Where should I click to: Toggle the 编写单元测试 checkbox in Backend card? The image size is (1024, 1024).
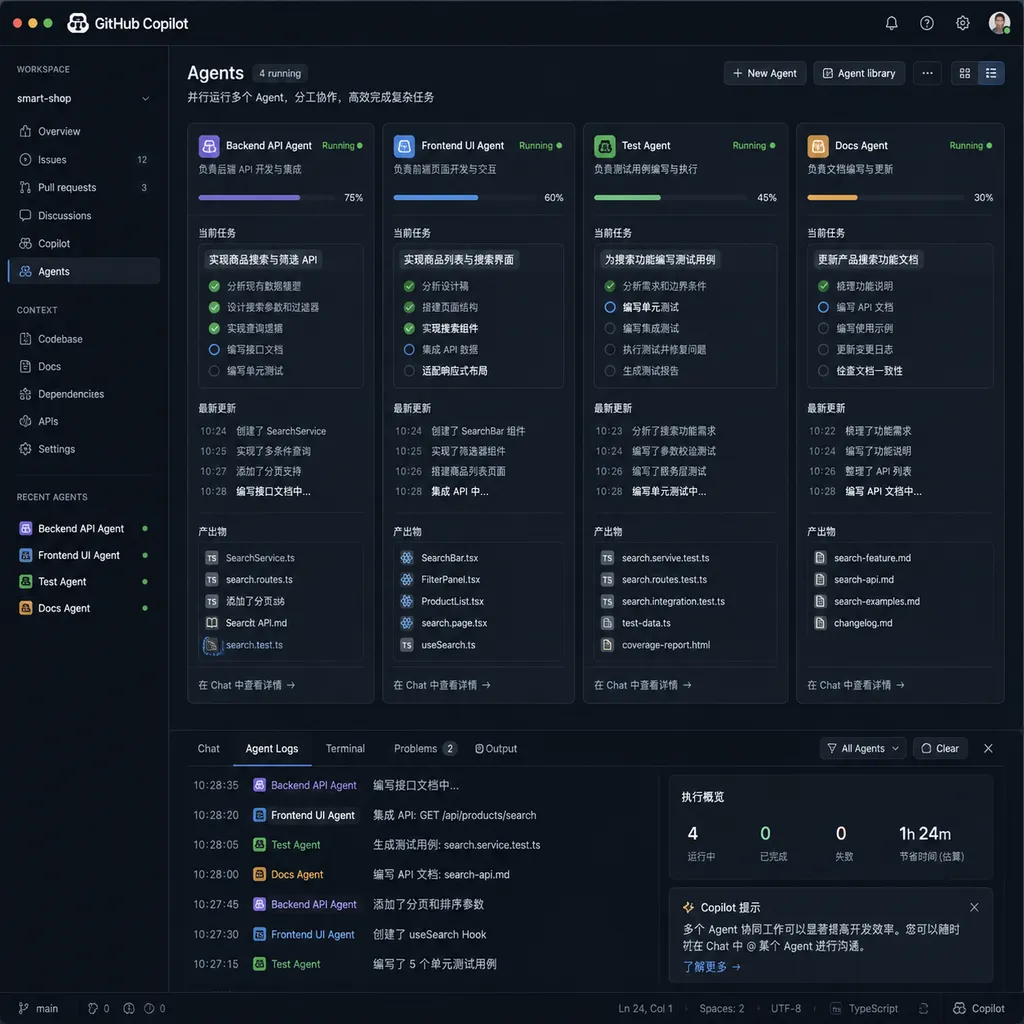(214, 371)
